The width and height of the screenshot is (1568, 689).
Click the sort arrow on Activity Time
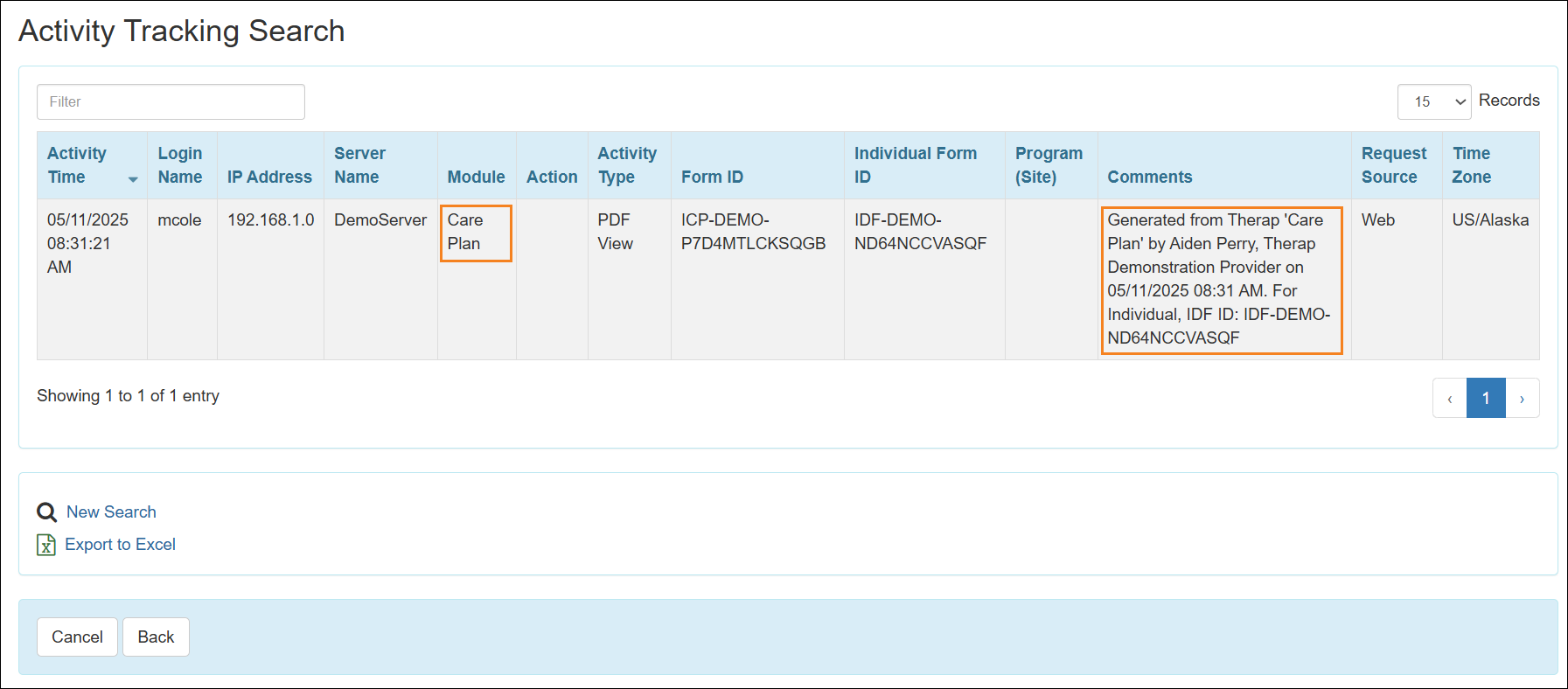133,179
